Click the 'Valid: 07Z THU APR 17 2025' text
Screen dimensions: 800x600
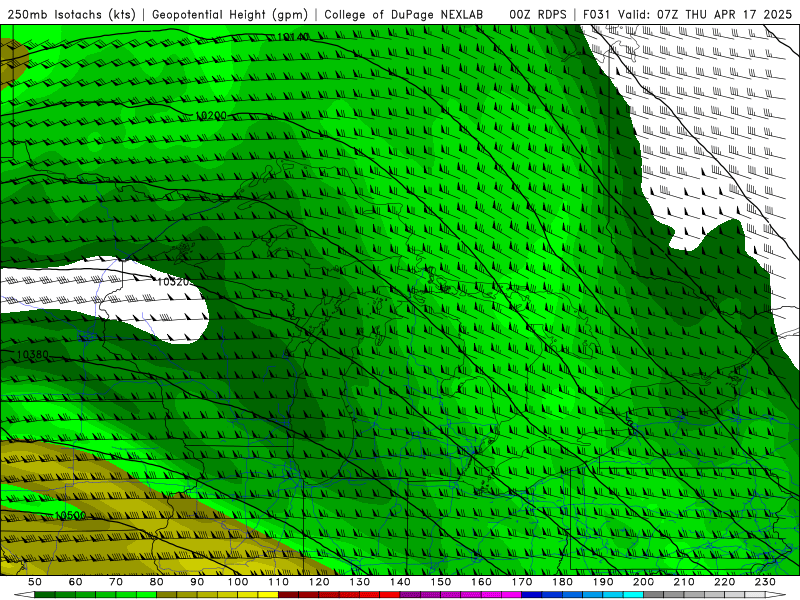point(705,15)
